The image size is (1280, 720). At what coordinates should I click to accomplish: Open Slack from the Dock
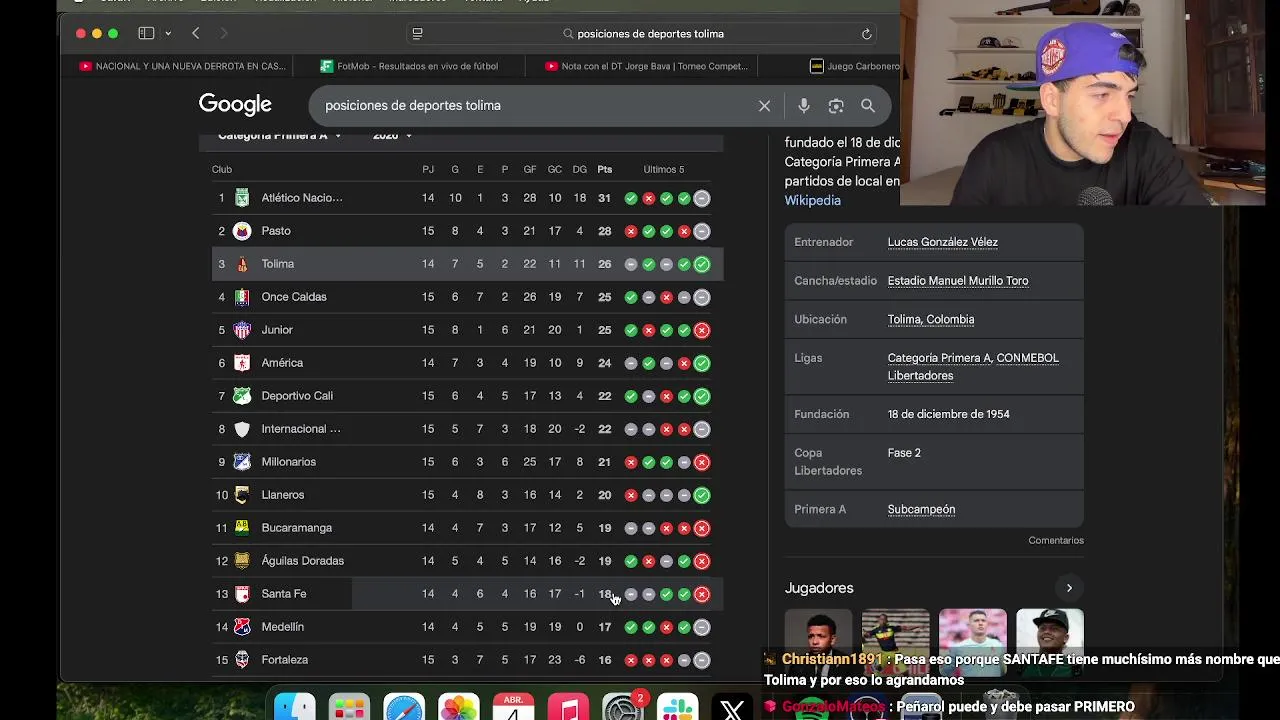[677, 707]
